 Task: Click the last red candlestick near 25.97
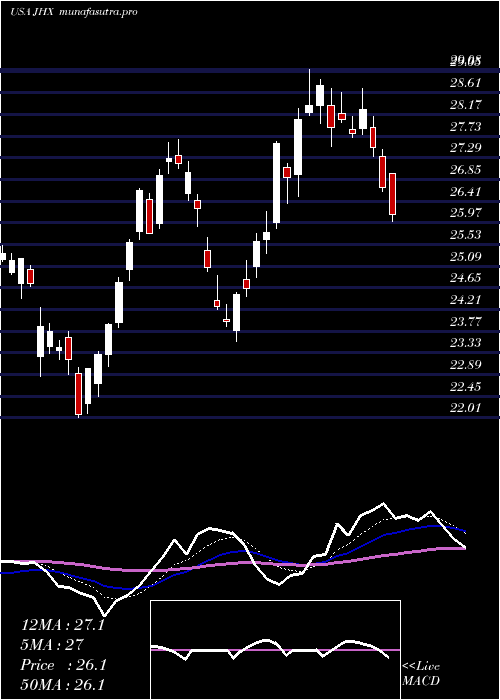tap(392, 195)
